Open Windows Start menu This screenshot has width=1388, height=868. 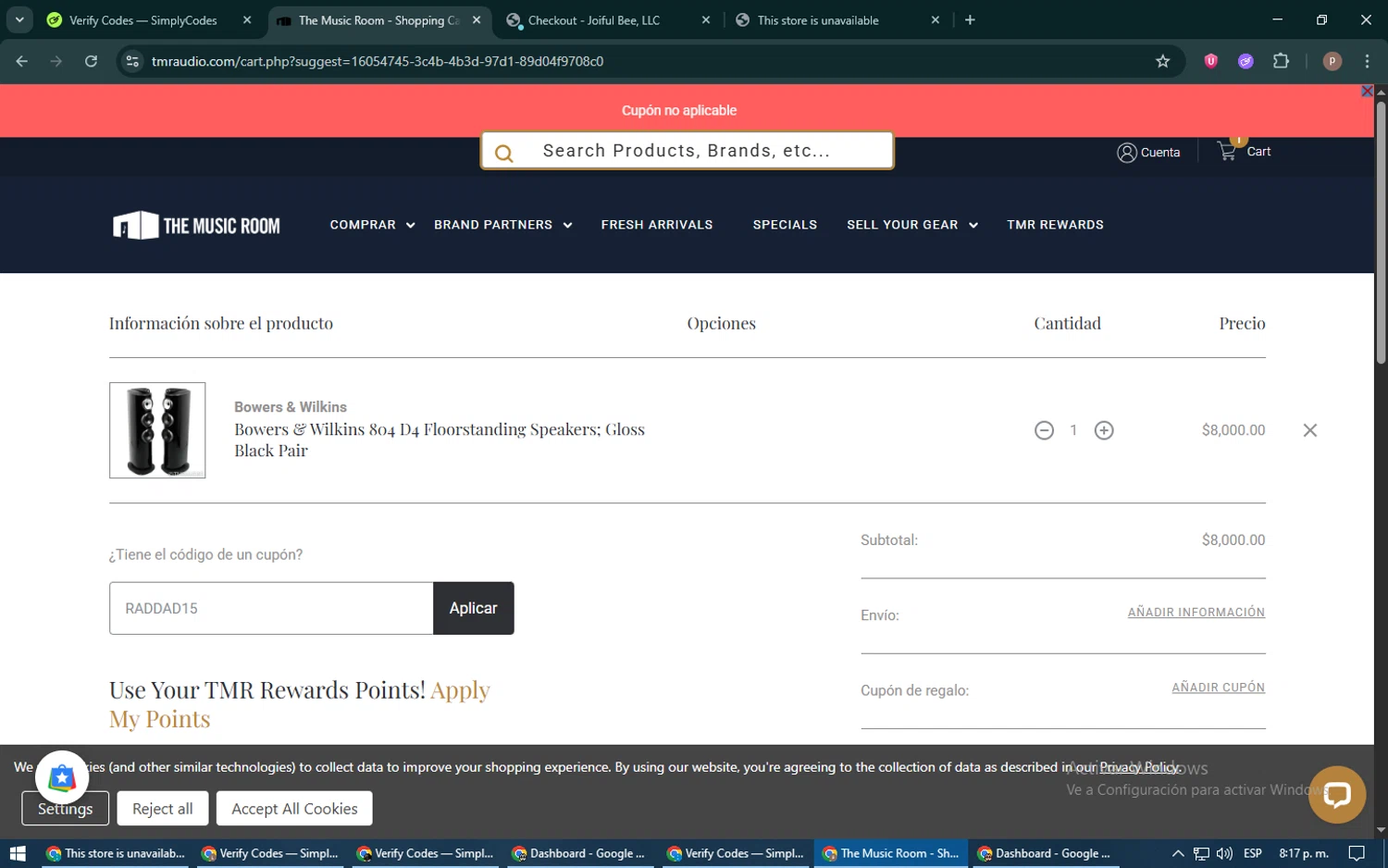[x=18, y=853]
